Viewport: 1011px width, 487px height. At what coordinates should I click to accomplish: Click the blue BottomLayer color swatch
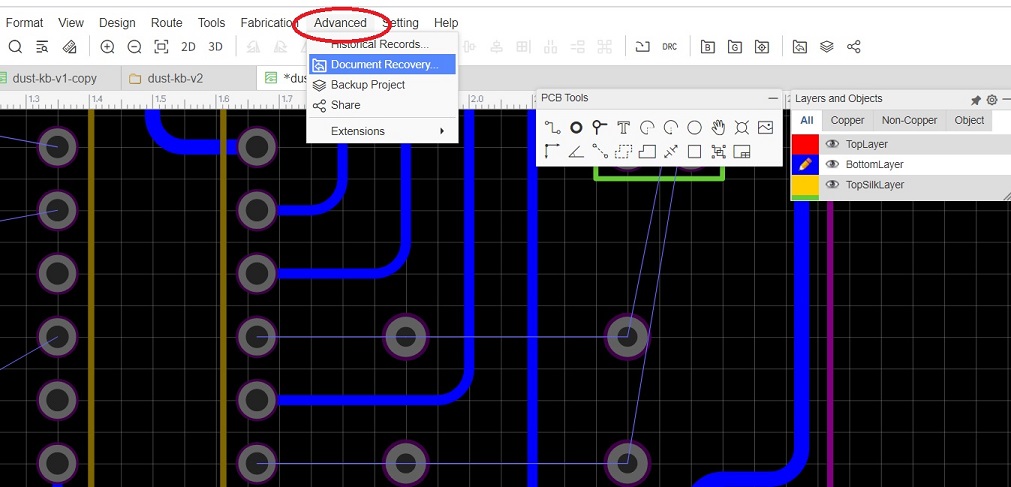click(805, 164)
